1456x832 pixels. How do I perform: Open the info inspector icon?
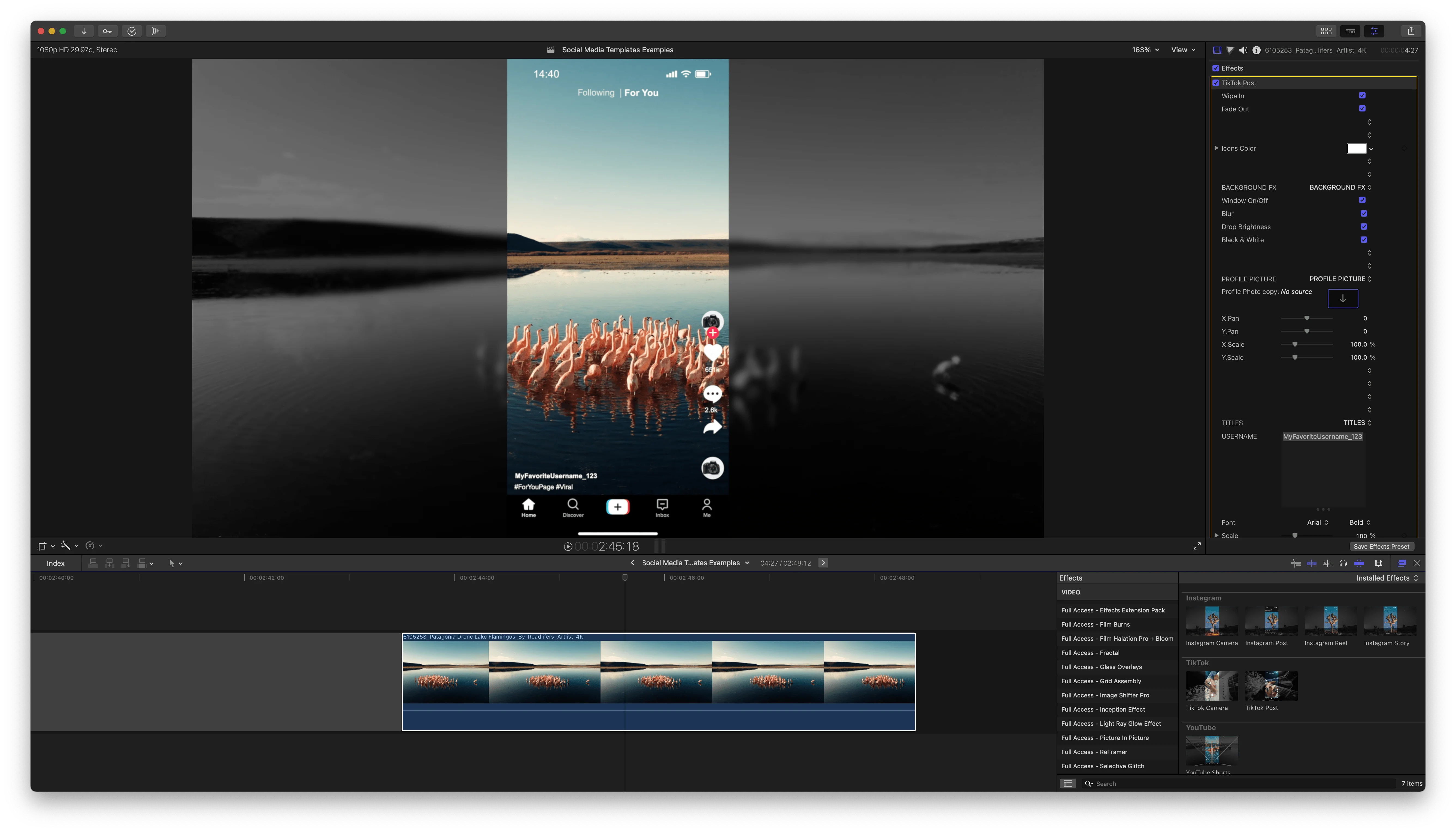click(x=1256, y=50)
